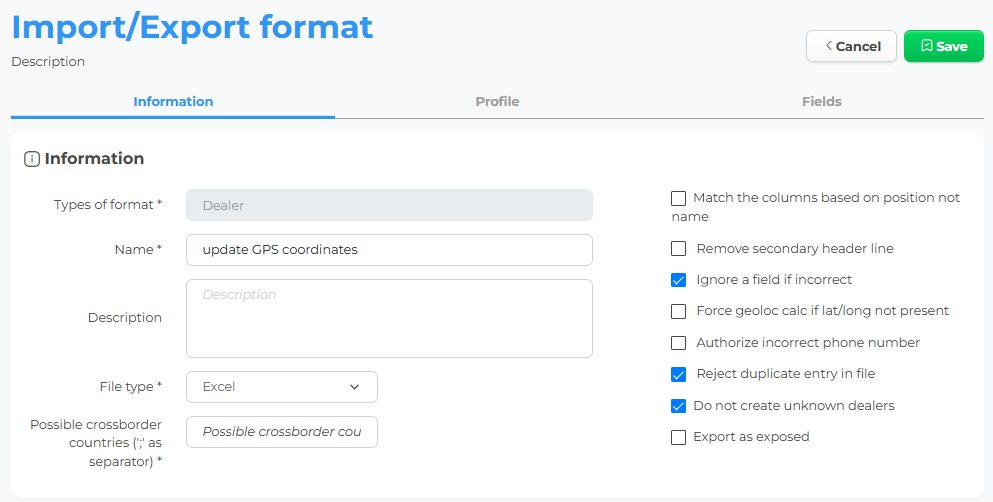Uncheck Ignore a field if incorrect
993x502 pixels.
(678, 280)
